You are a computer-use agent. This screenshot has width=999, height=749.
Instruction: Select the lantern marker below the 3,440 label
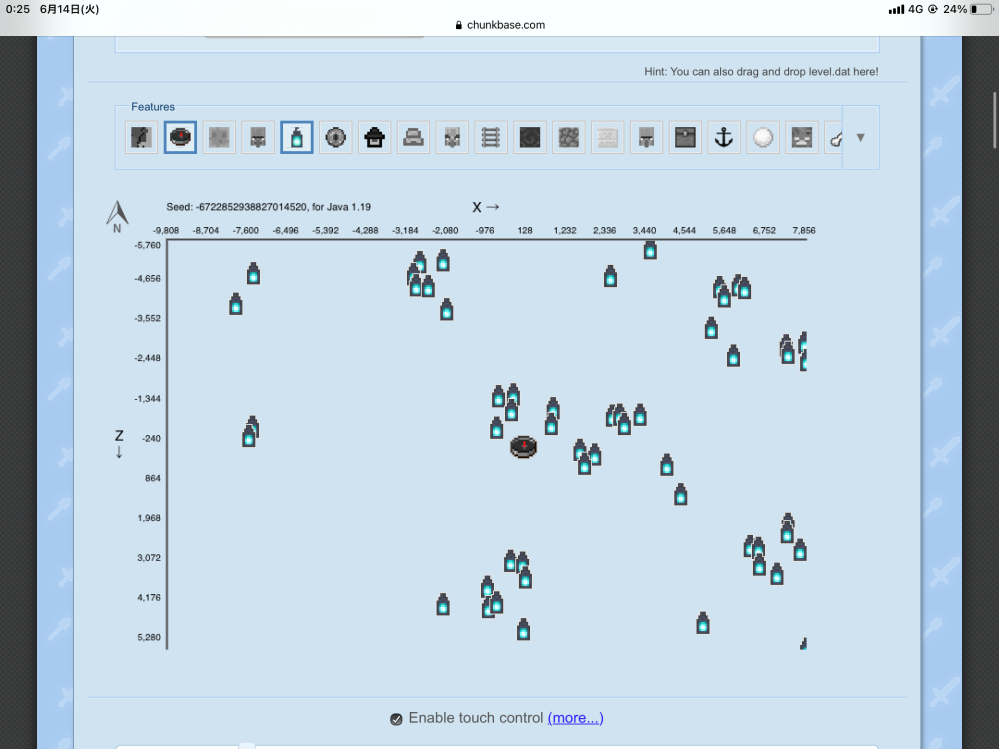(x=650, y=250)
